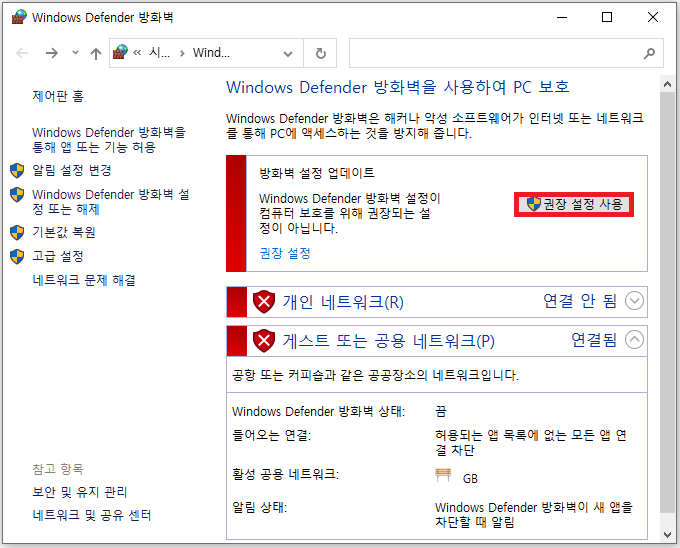
Task: Click the 방화벽 설정 업데이트 heading
Action: point(317,173)
